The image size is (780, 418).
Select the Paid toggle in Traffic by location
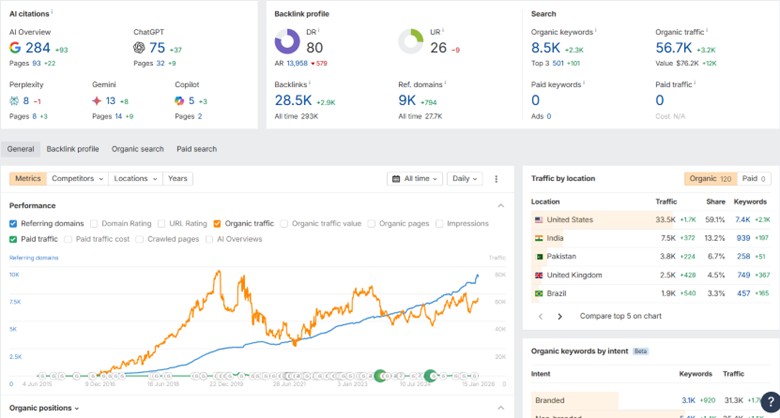pyautogui.click(x=753, y=179)
